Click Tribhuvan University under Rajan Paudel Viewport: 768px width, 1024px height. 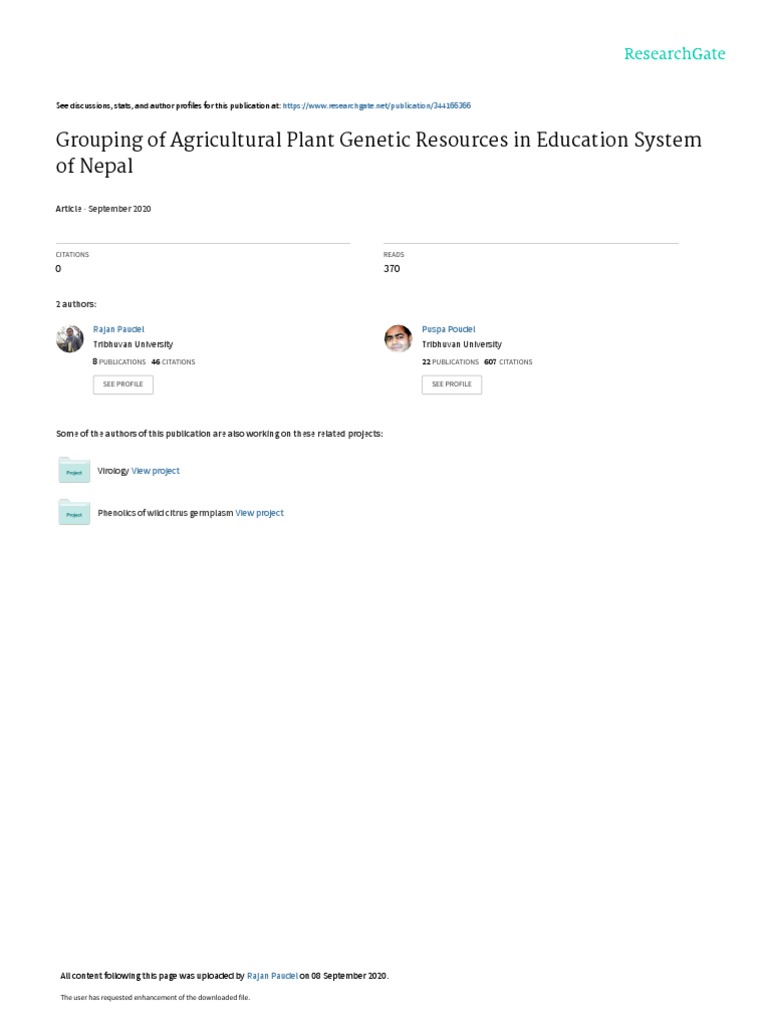[x=133, y=345]
